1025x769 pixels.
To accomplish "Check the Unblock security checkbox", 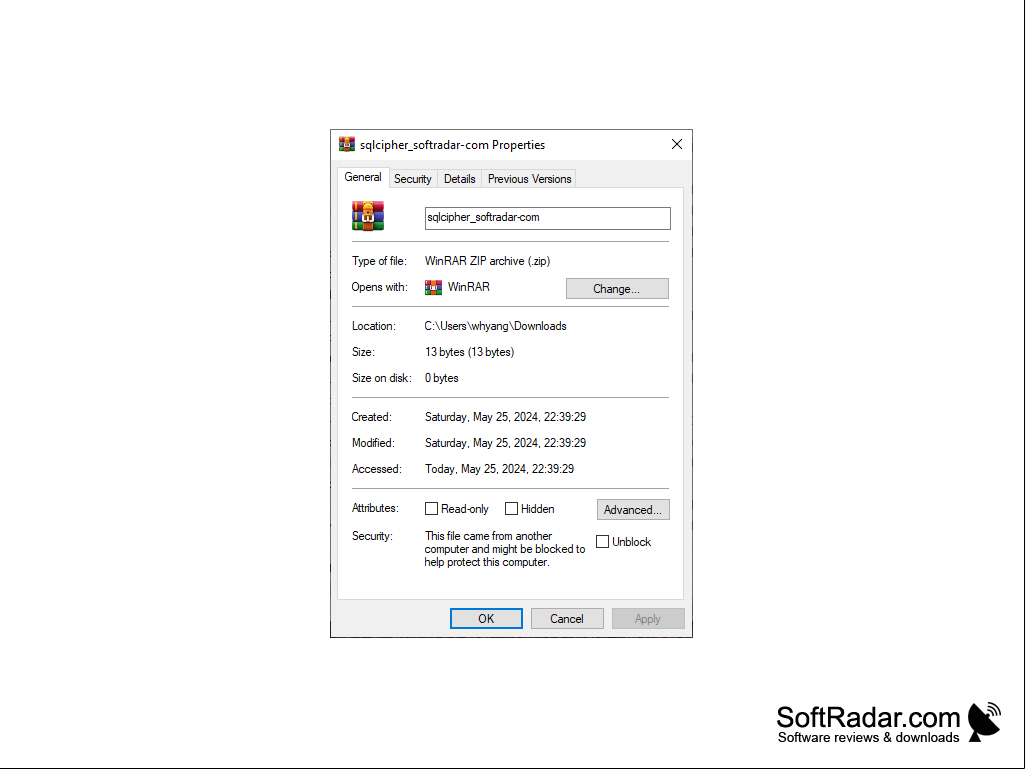I will coord(603,541).
